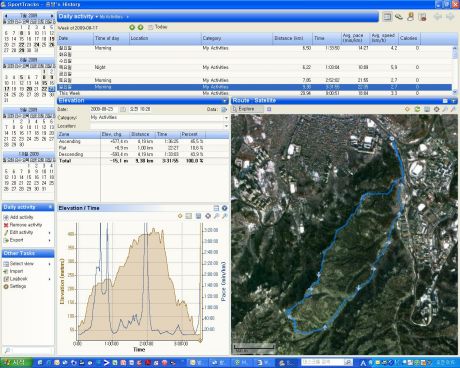
Task: Click the refresh icon in the Route toolbar
Action: 417,109
